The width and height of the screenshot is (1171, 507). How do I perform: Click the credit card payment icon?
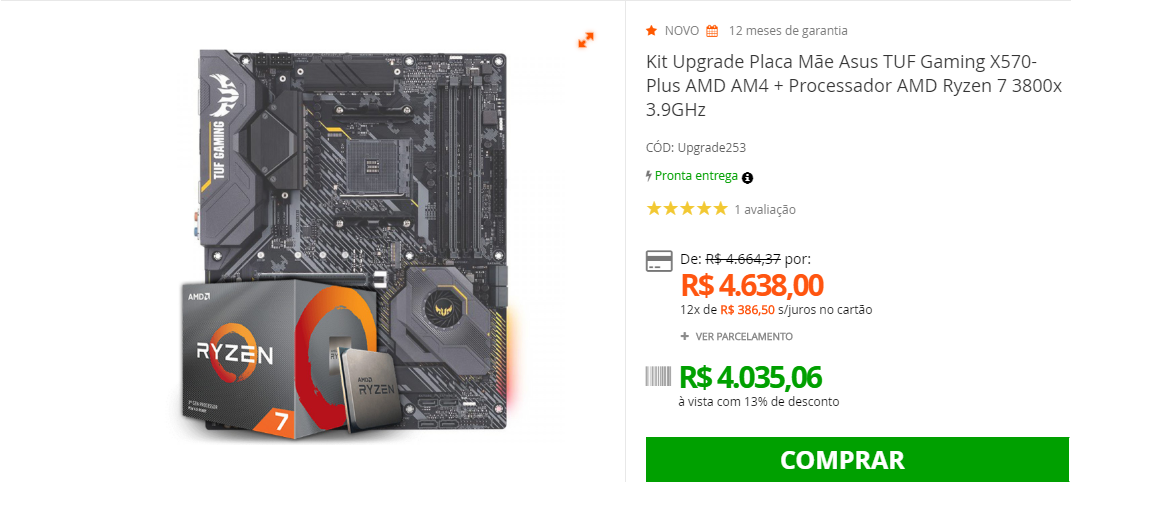659,261
